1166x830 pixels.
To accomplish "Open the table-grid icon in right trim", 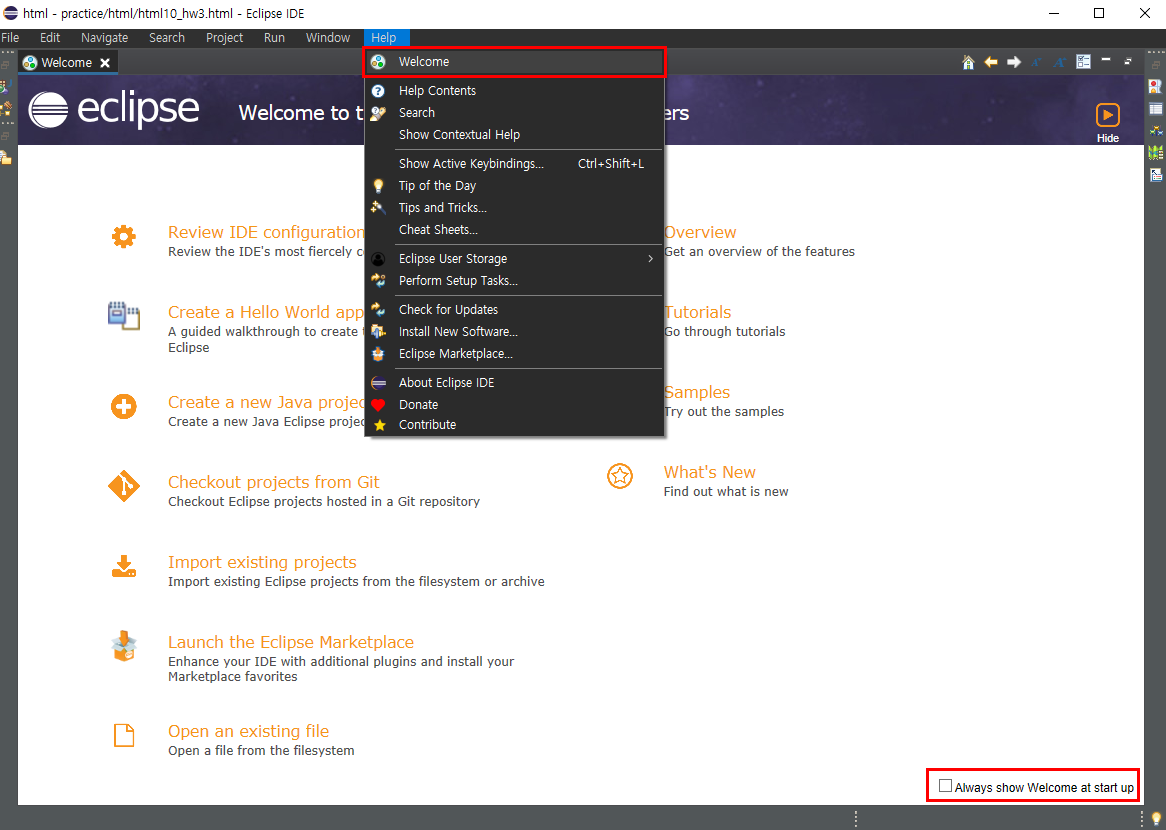I will [x=1156, y=109].
